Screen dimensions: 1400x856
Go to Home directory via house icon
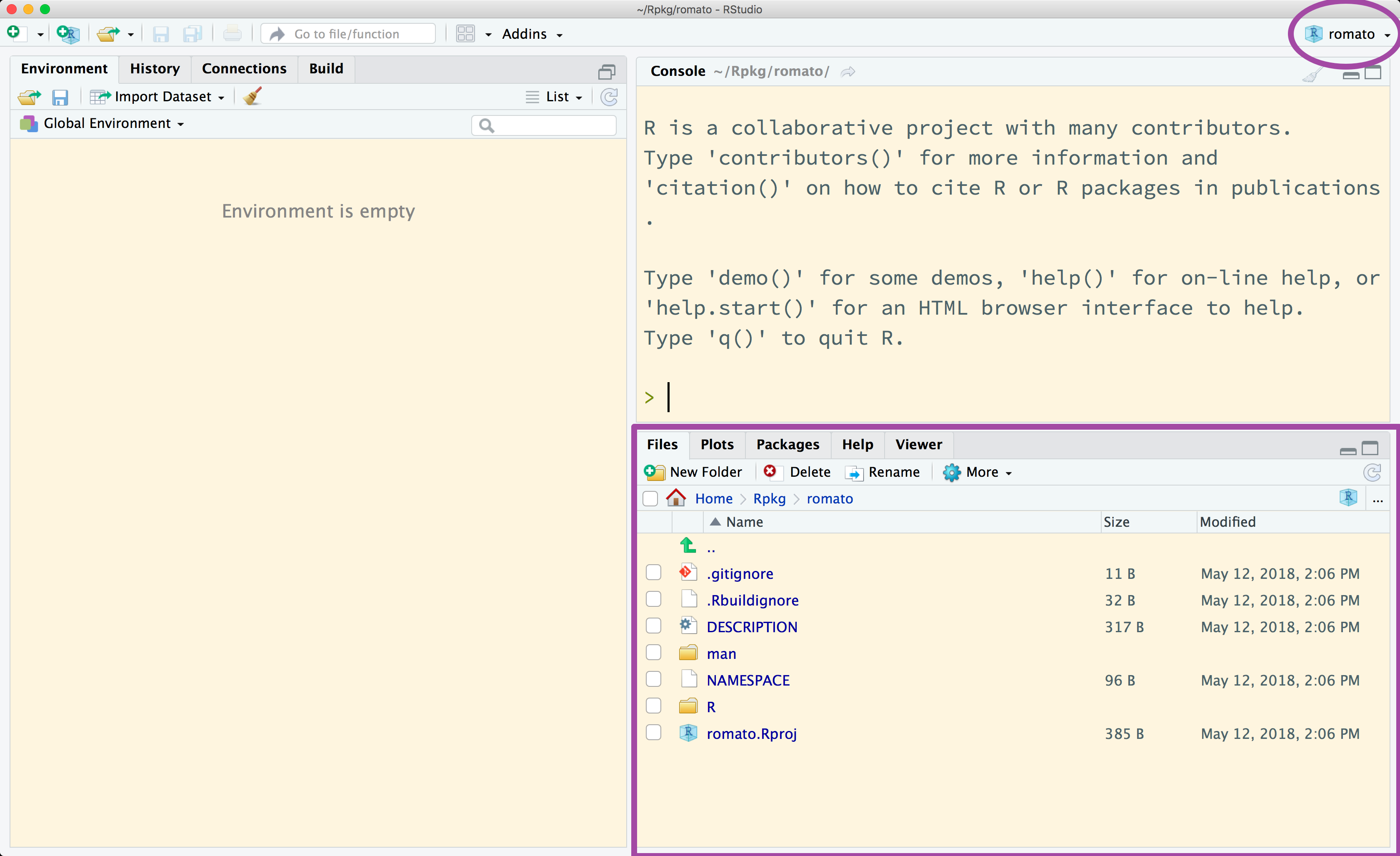(675, 498)
